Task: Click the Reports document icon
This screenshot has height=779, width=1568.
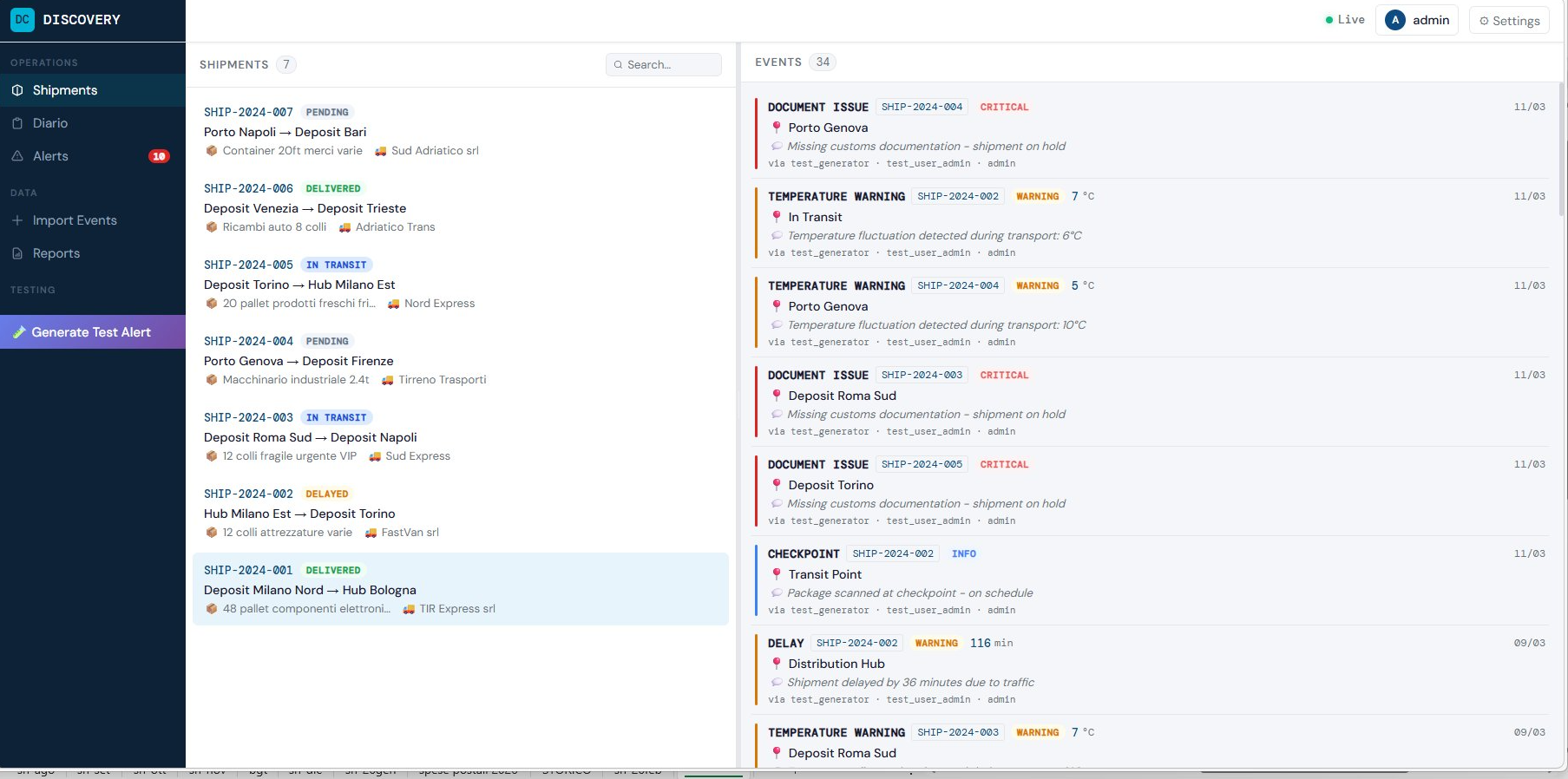Action: coord(17,253)
